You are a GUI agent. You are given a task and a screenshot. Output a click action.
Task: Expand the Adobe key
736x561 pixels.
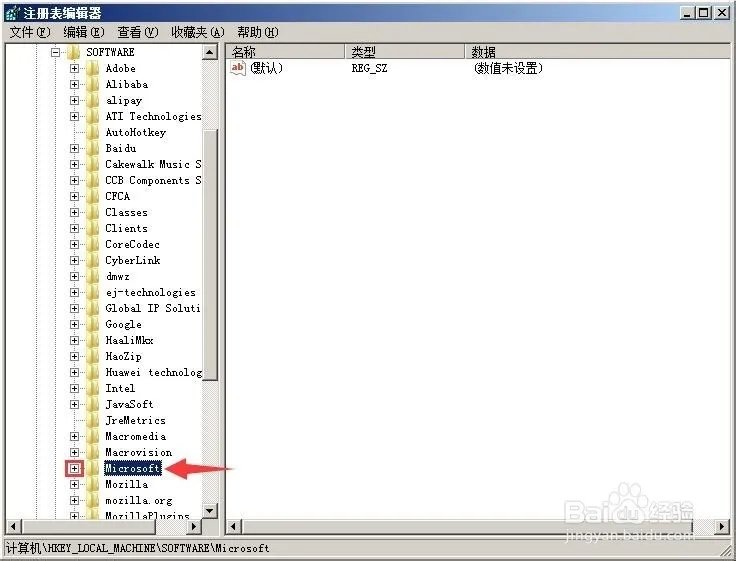click(74, 69)
